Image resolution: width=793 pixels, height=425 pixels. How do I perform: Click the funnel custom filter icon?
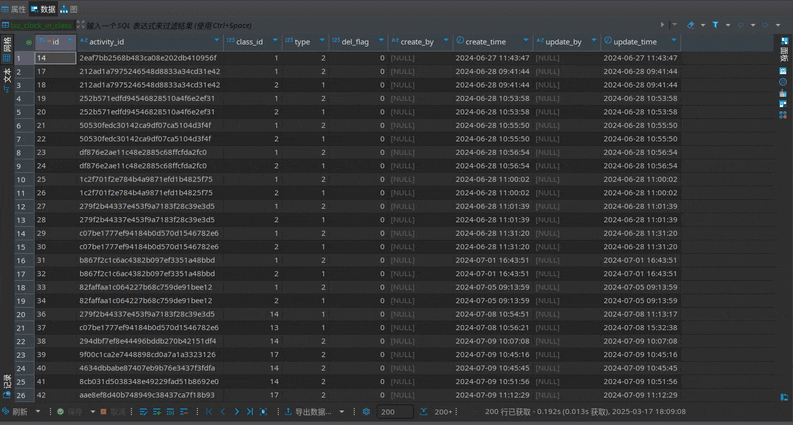716,25
